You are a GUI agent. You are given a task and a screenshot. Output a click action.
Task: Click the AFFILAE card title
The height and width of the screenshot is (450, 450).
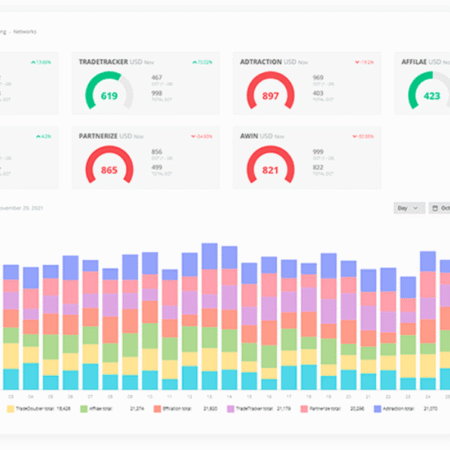coord(414,62)
